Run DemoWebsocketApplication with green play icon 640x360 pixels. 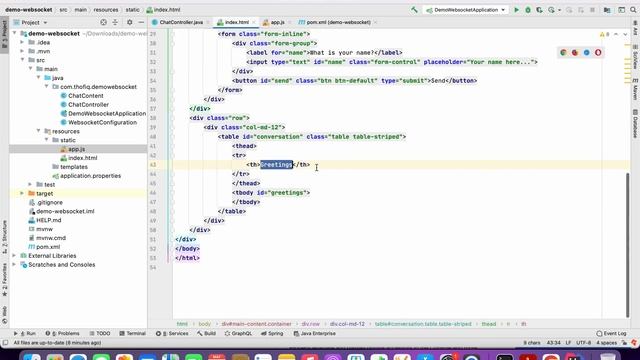(516, 10)
